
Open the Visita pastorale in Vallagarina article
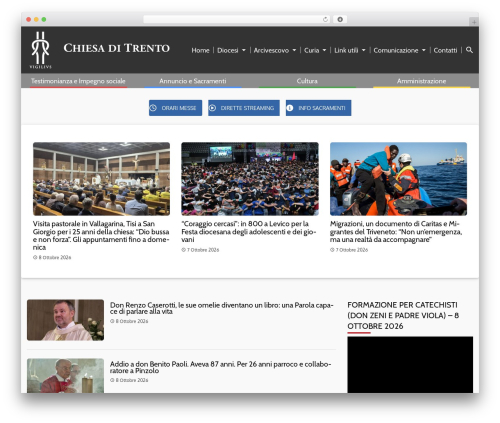click(101, 235)
